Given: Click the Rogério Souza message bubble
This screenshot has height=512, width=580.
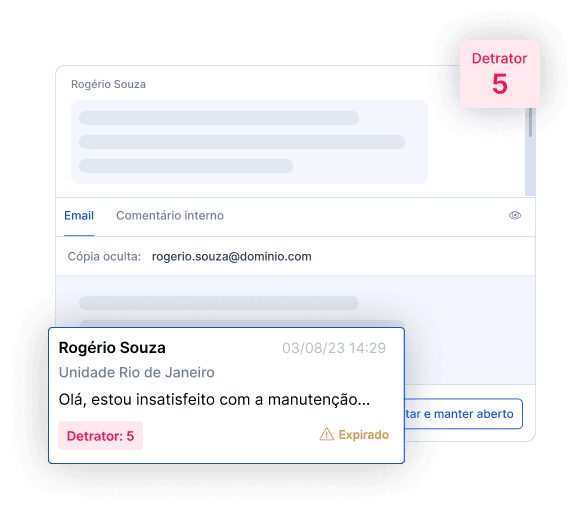Looking at the screenshot, I should [249, 142].
